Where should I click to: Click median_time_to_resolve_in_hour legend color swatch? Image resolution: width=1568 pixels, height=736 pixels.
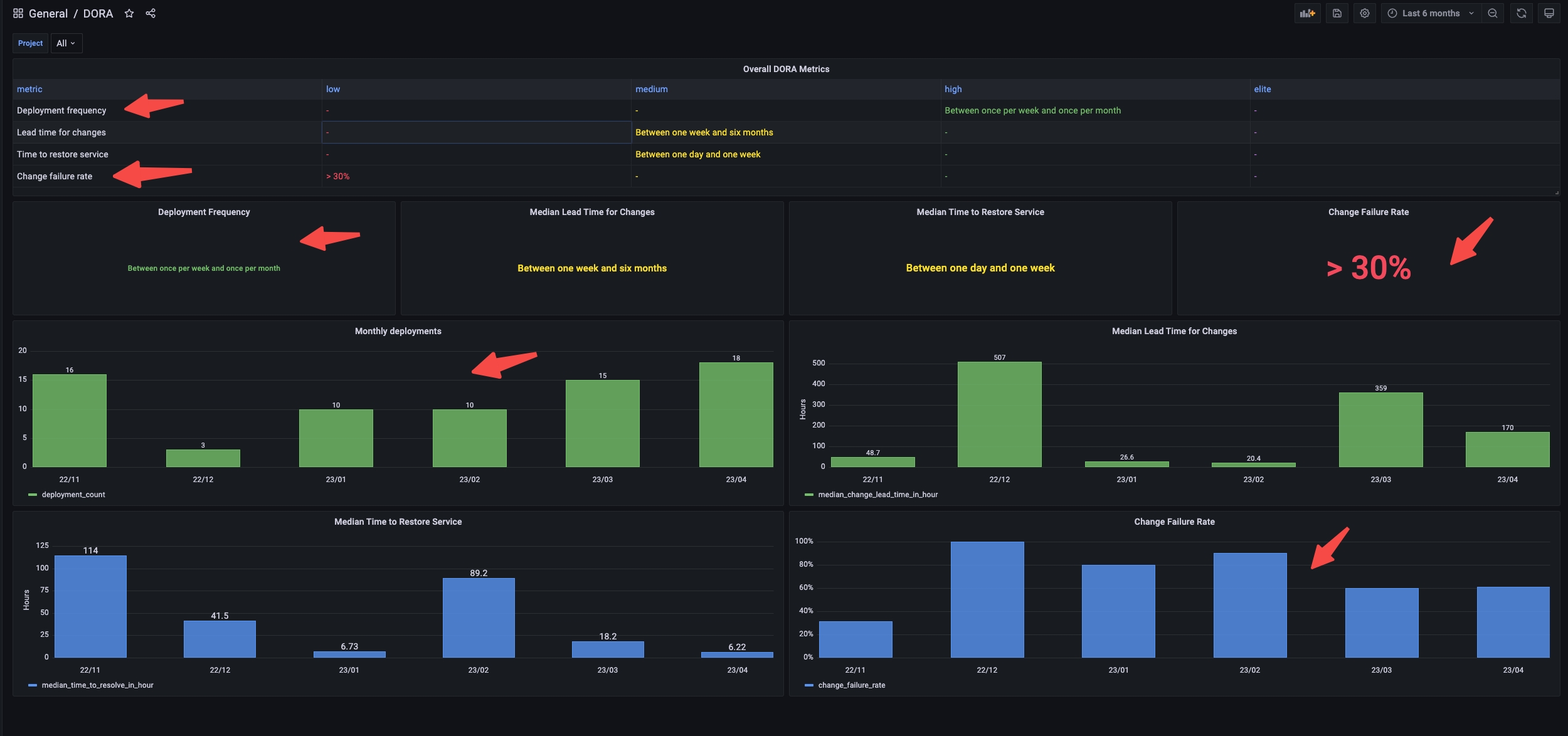tap(33, 685)
